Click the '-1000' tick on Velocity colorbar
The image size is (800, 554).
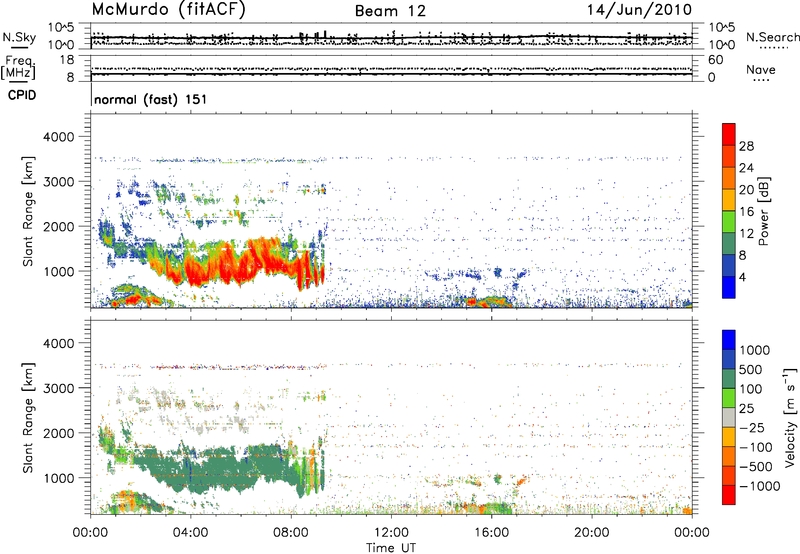[760, 486]
